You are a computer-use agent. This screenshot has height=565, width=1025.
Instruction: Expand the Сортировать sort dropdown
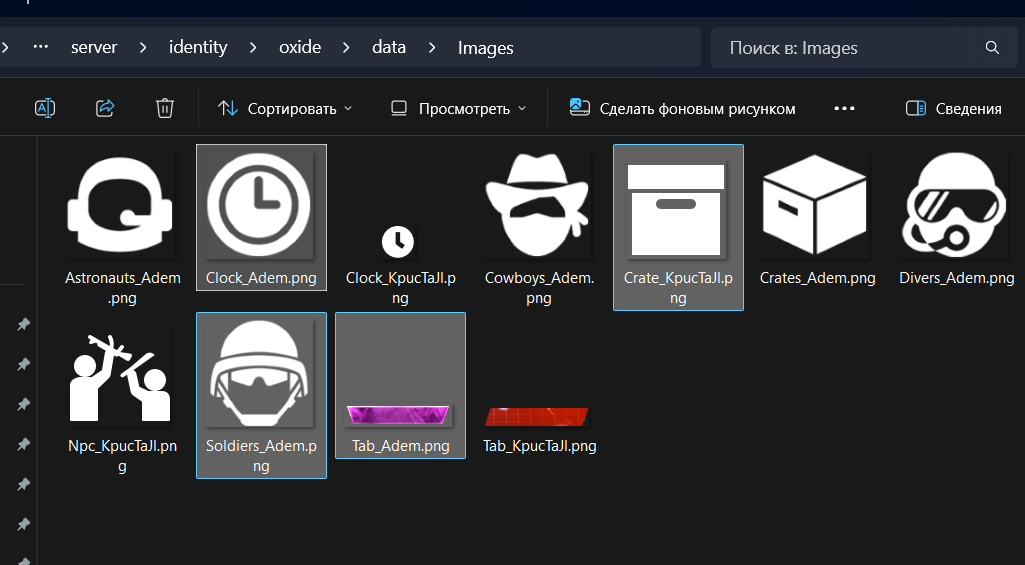[x=285, y=108]
